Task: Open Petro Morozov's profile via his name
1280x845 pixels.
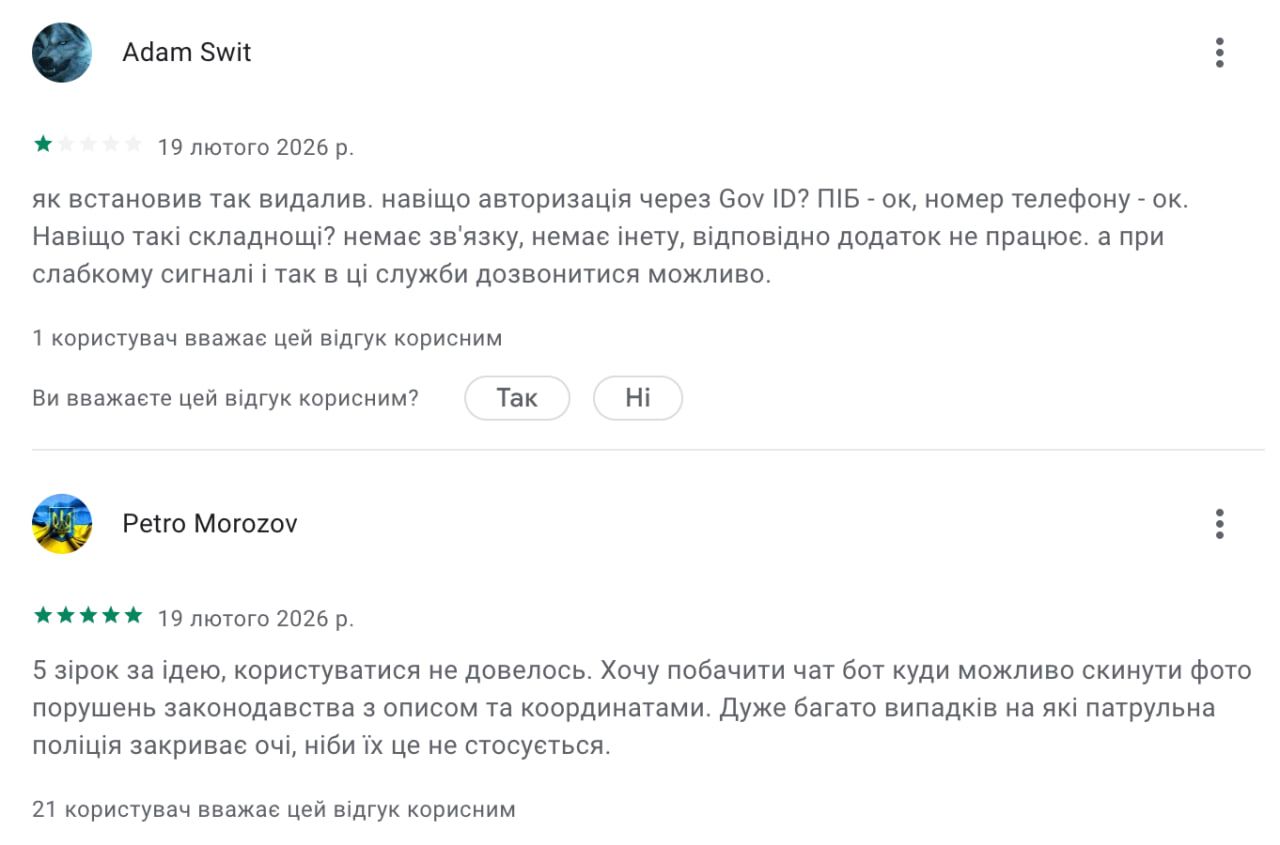Action: 210,523
